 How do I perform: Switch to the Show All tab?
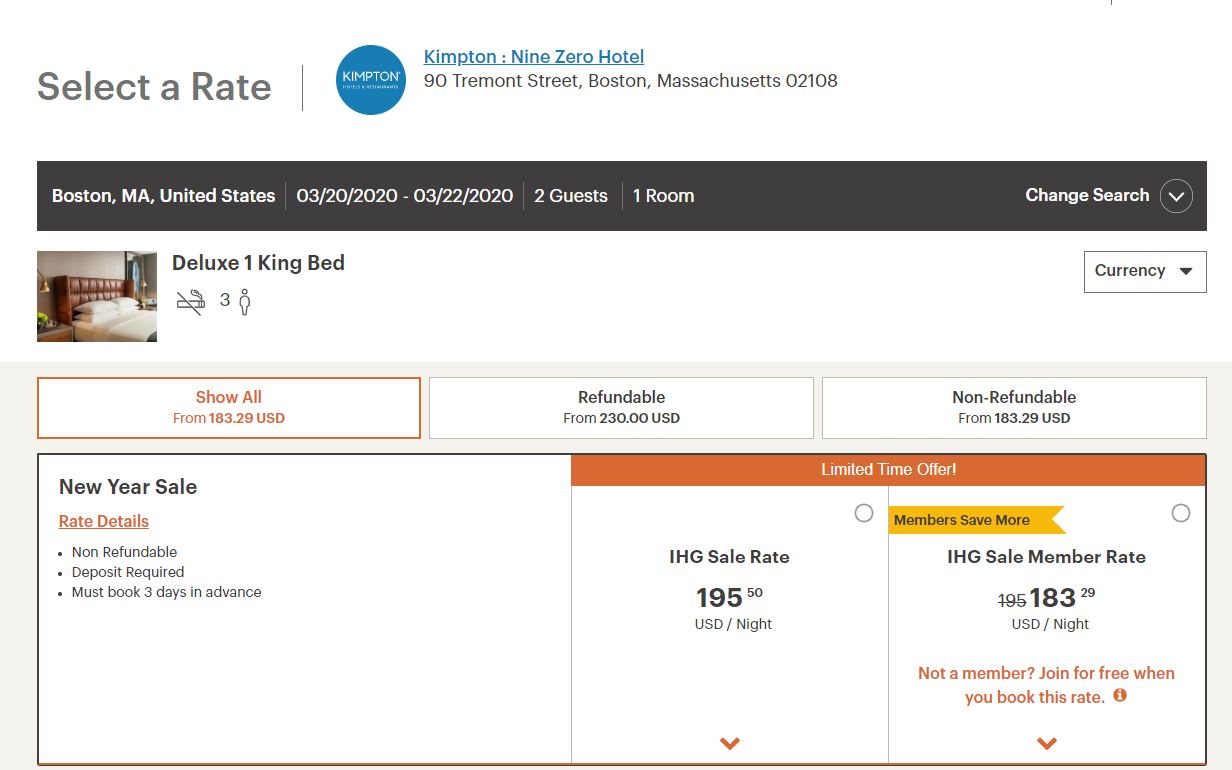click(229, 407)
